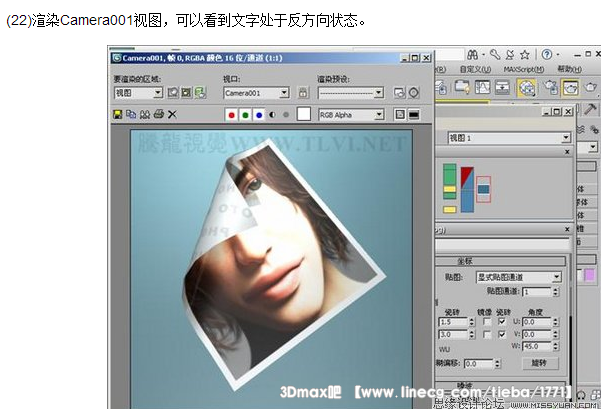Image resolution: width=601 pixels, height=409 pixels.
Task: Uncheck U tile checkbox
Action: 502,322
